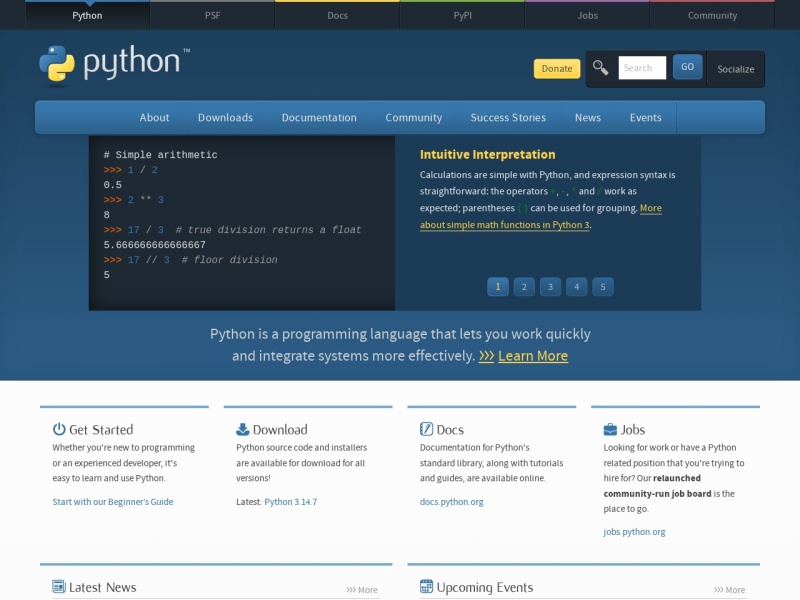Open Start with our Beginner's Guide link
This screenshot has height=600, width=800.
113,502
